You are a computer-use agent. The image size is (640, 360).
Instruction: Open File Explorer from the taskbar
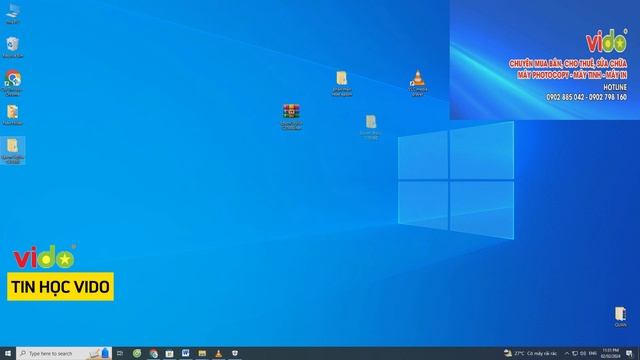coord(202,353)
